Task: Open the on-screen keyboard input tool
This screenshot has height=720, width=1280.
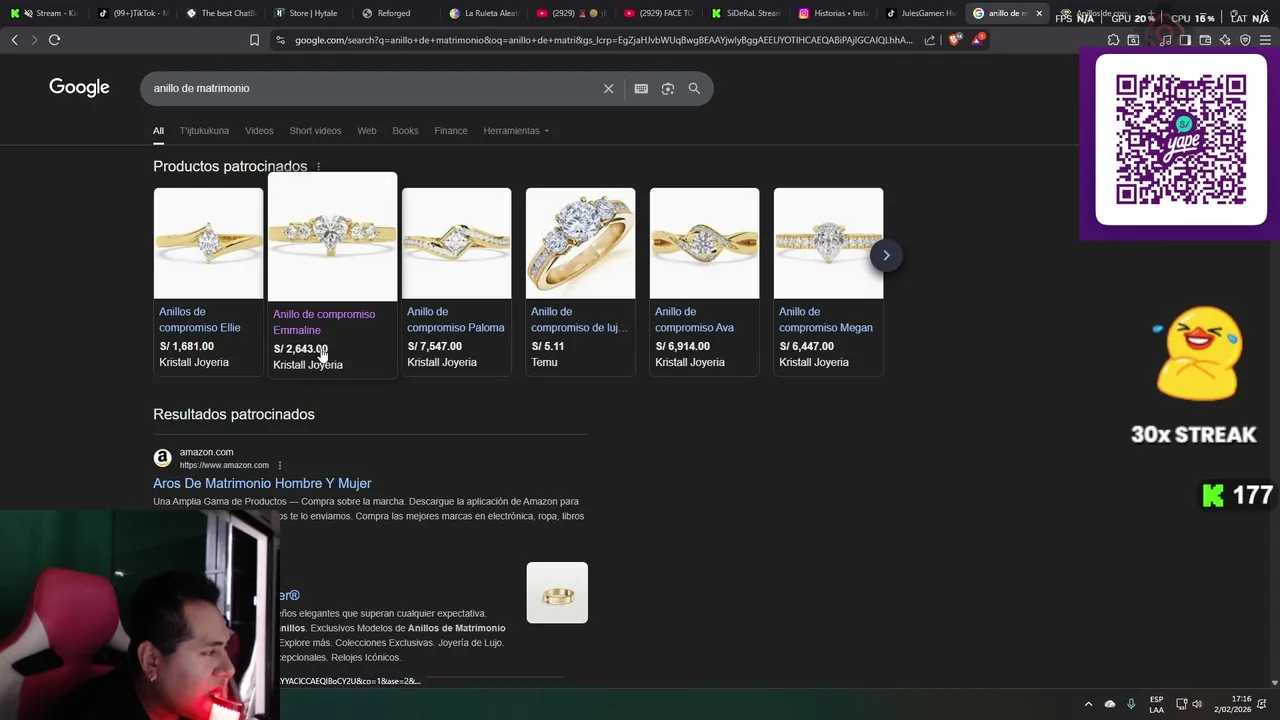Action: [641, 88]
